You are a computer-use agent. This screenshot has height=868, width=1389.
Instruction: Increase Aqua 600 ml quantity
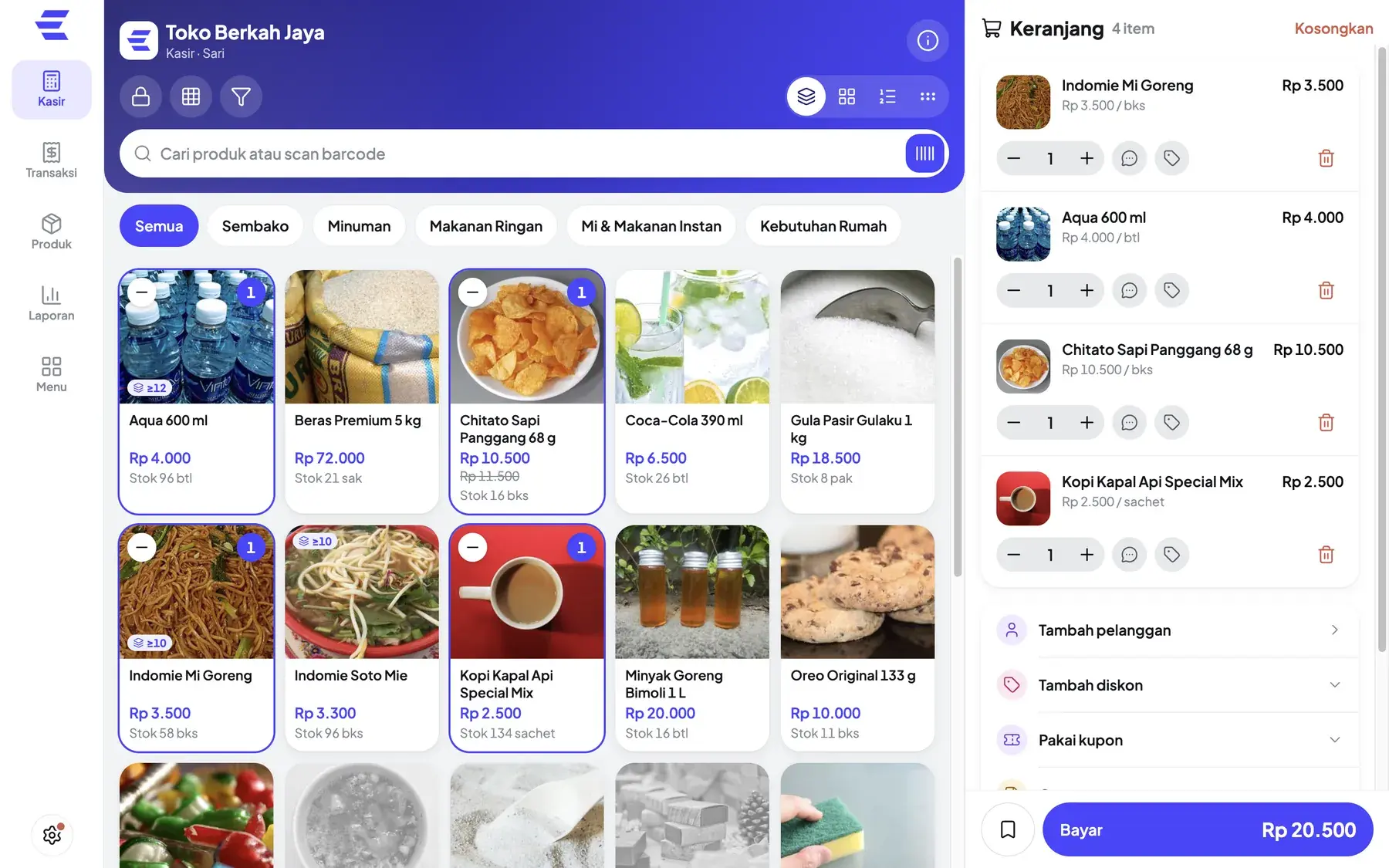point(1087,290)
